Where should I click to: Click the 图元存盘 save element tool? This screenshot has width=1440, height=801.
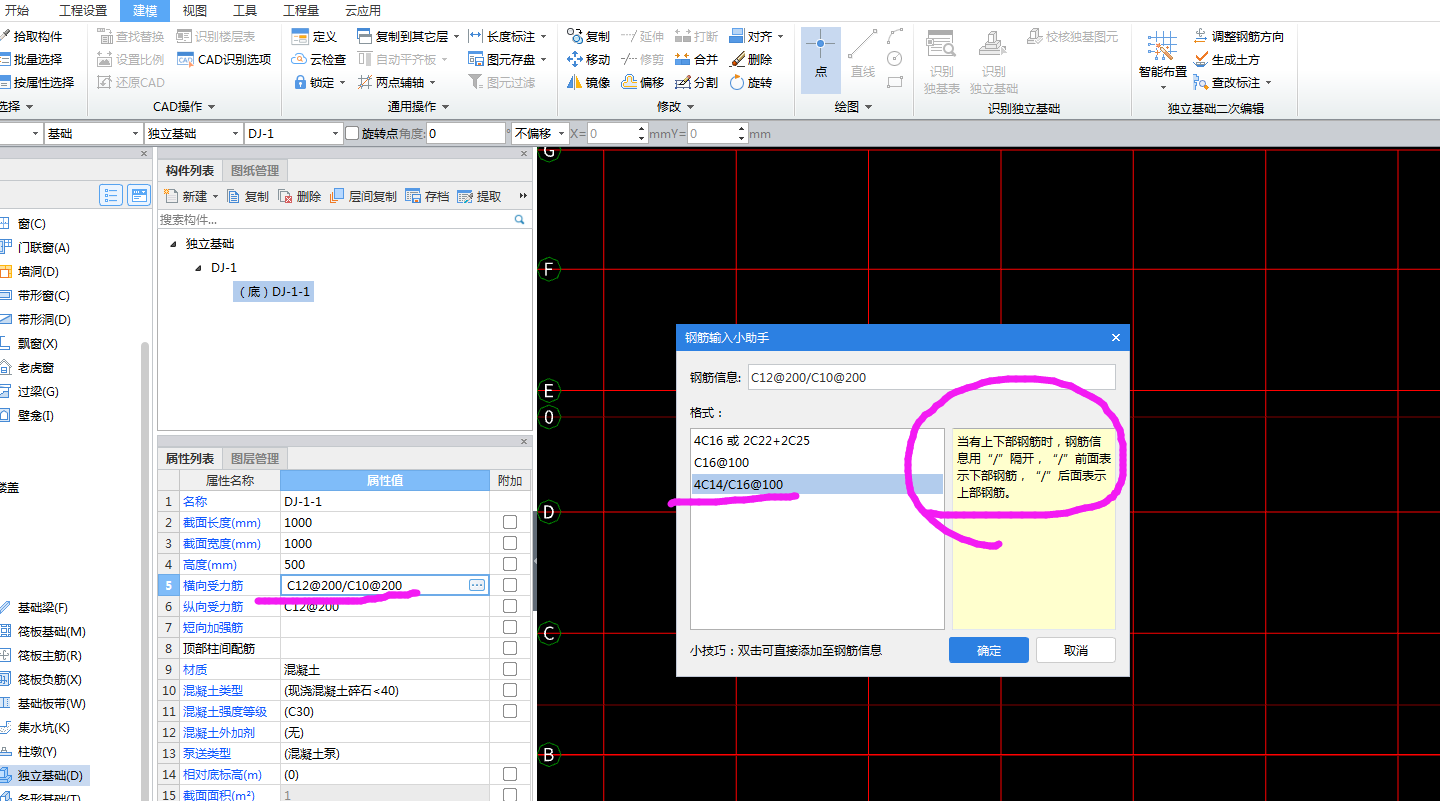point(507,59)
